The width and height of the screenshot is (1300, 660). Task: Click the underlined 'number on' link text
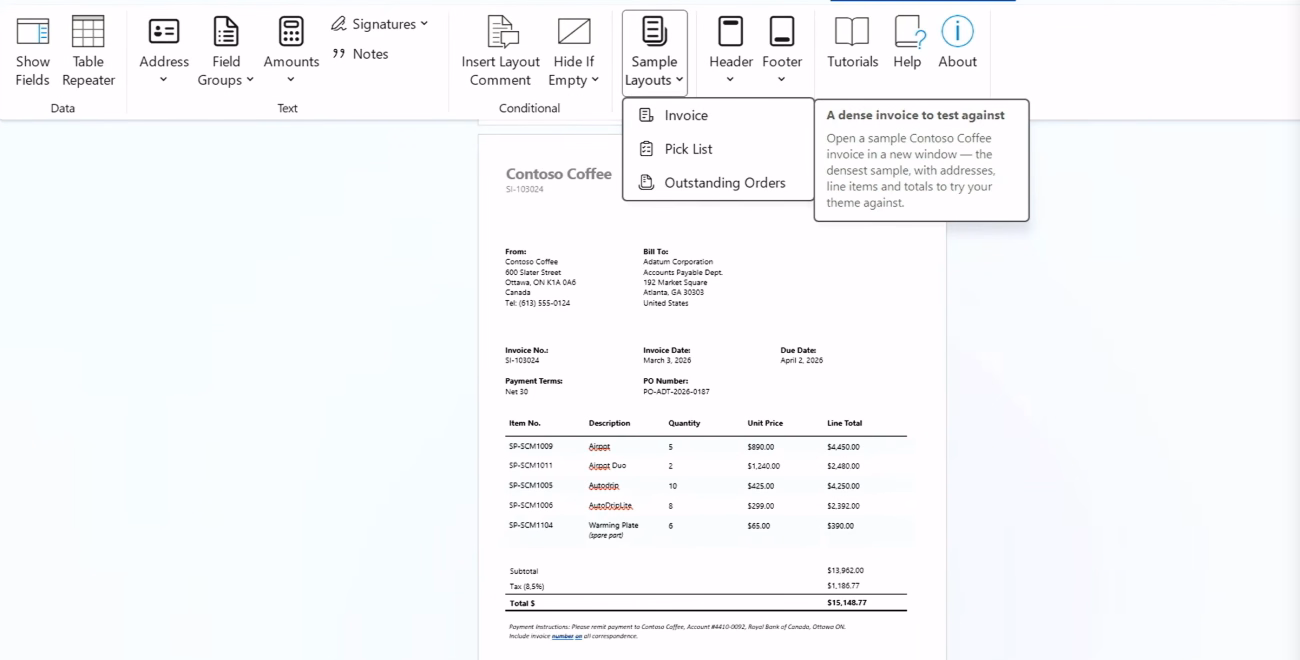(x=567, y=636)
